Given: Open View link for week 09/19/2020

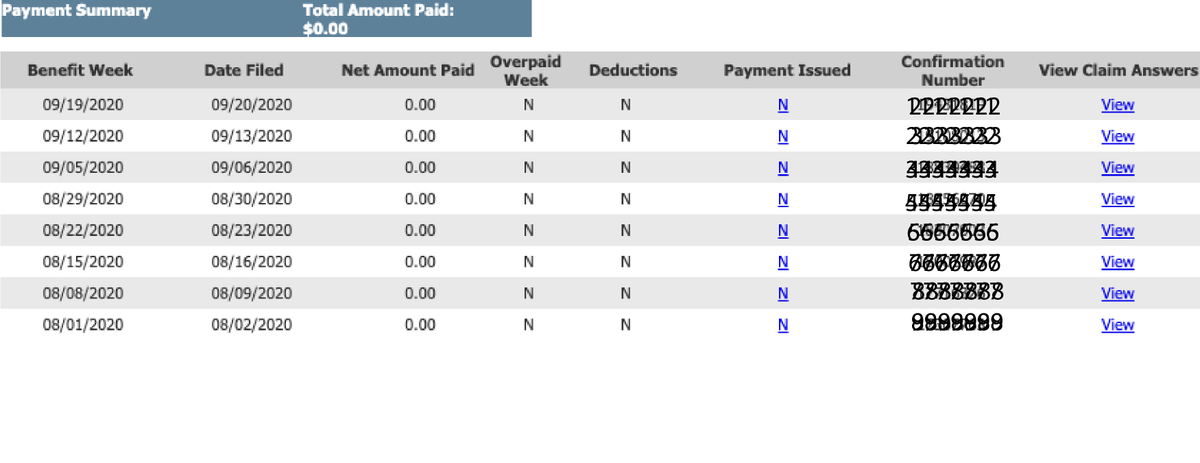Looking at the screenshot, I should coord(1117,105).
